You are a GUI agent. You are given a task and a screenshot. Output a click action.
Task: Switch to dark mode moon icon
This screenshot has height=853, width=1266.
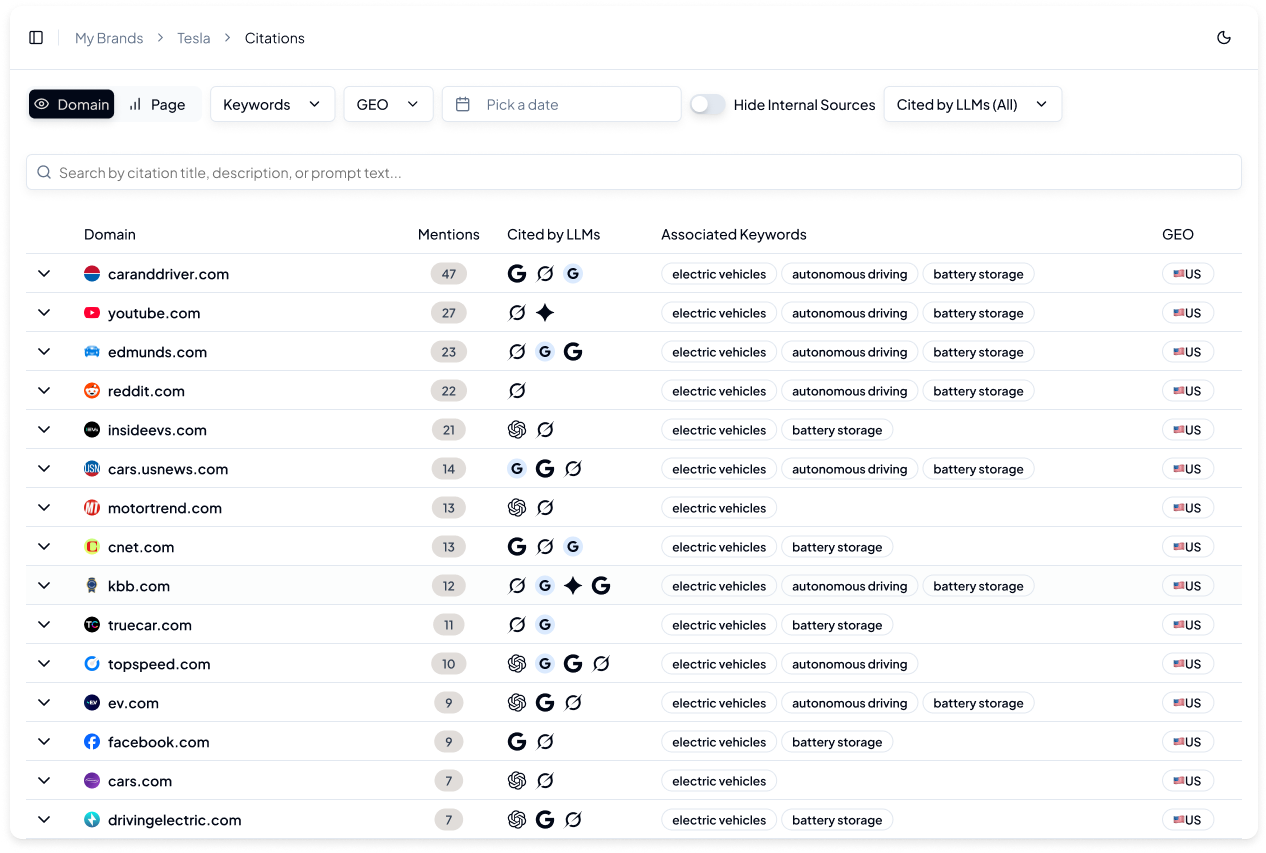coord(1224,38)
